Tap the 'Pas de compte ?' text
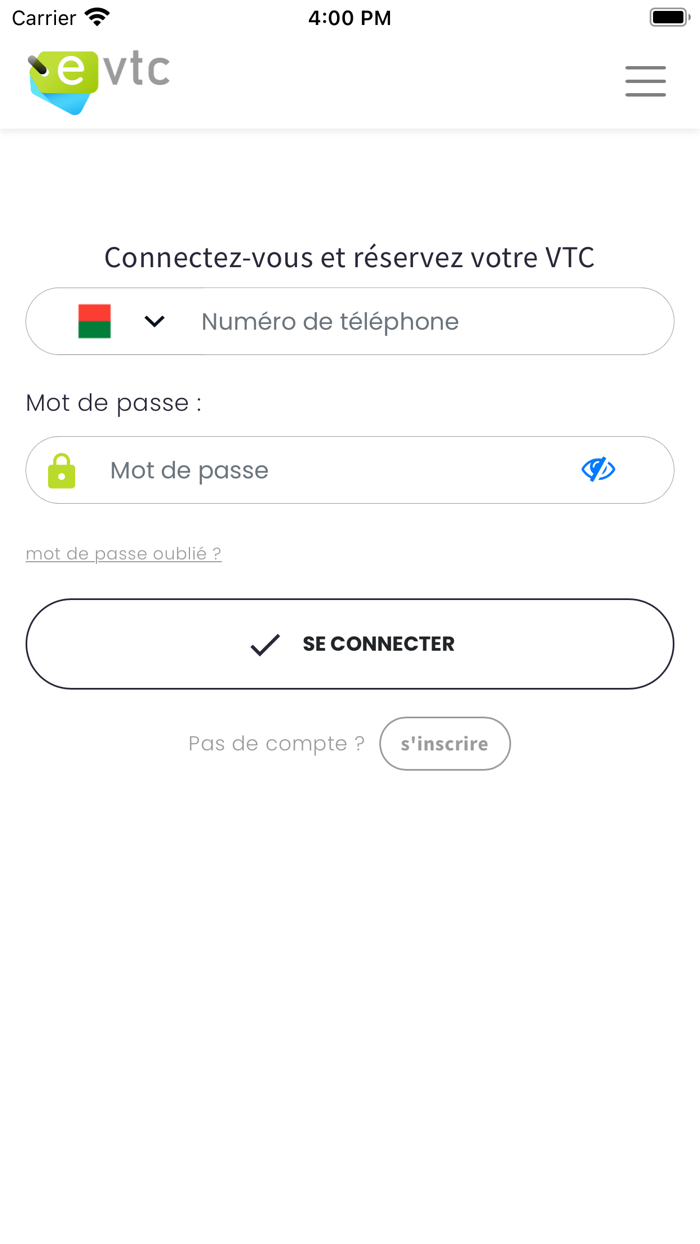The image size is (700, 1244). [276, 743]
